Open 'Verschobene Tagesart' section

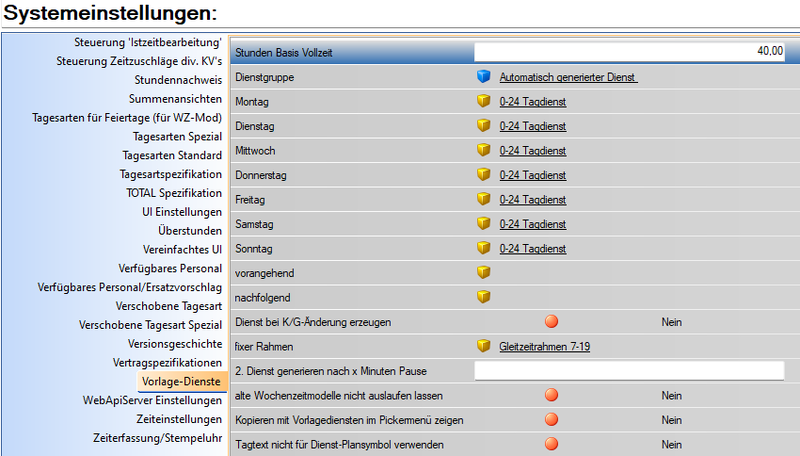pyautogui.click(x=168, y=307)
